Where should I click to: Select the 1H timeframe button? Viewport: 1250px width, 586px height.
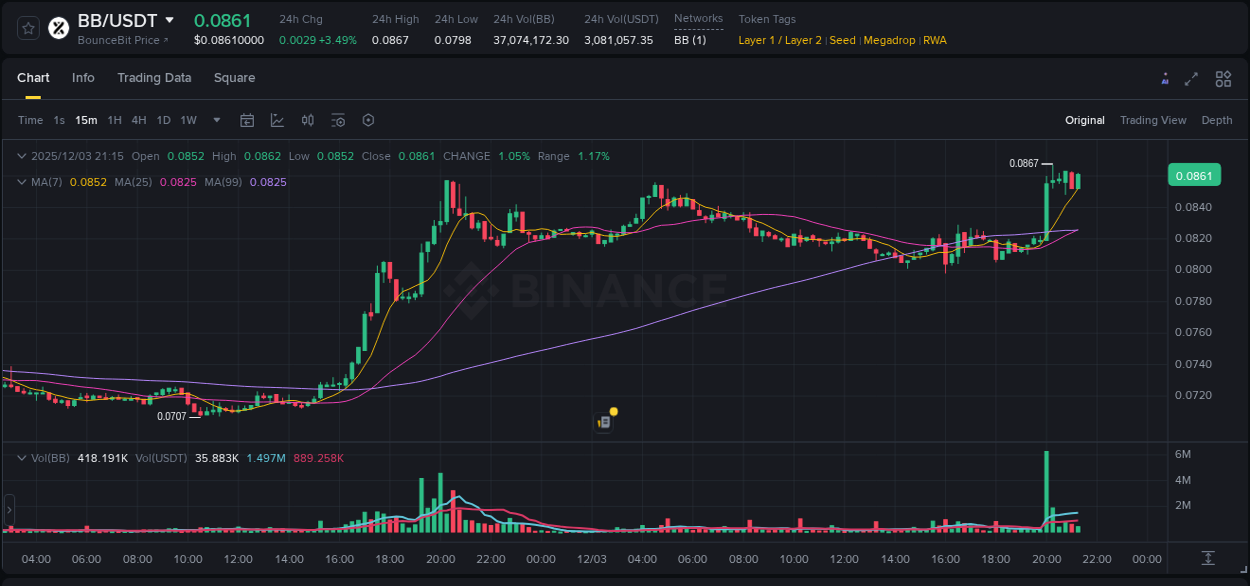[112, 120]
